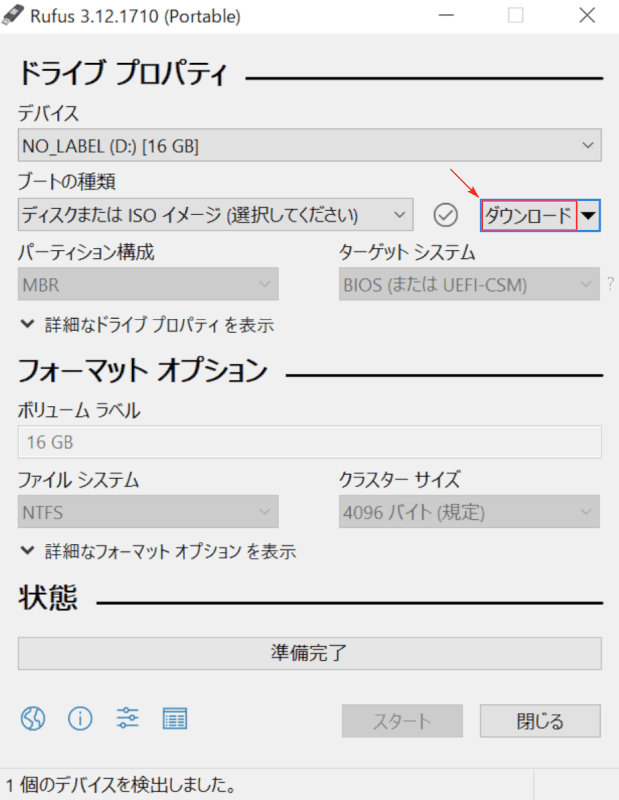The height and width of the screenshot is (800, 619).
Task: Open the ターゲット システム BIOS dropdown
Action: point(469,284)
